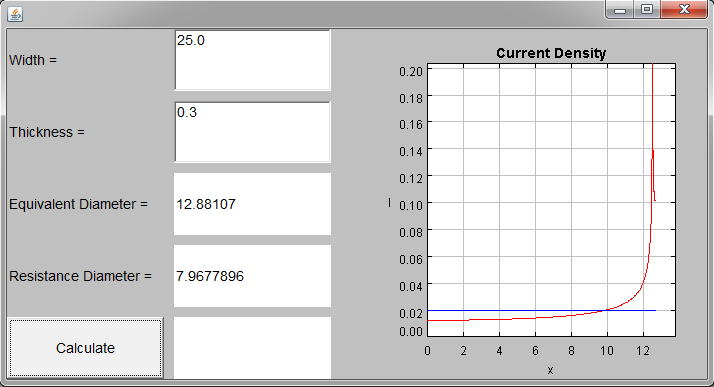Minimize the window
Viewport: 714px width, 387px height.
620,10
